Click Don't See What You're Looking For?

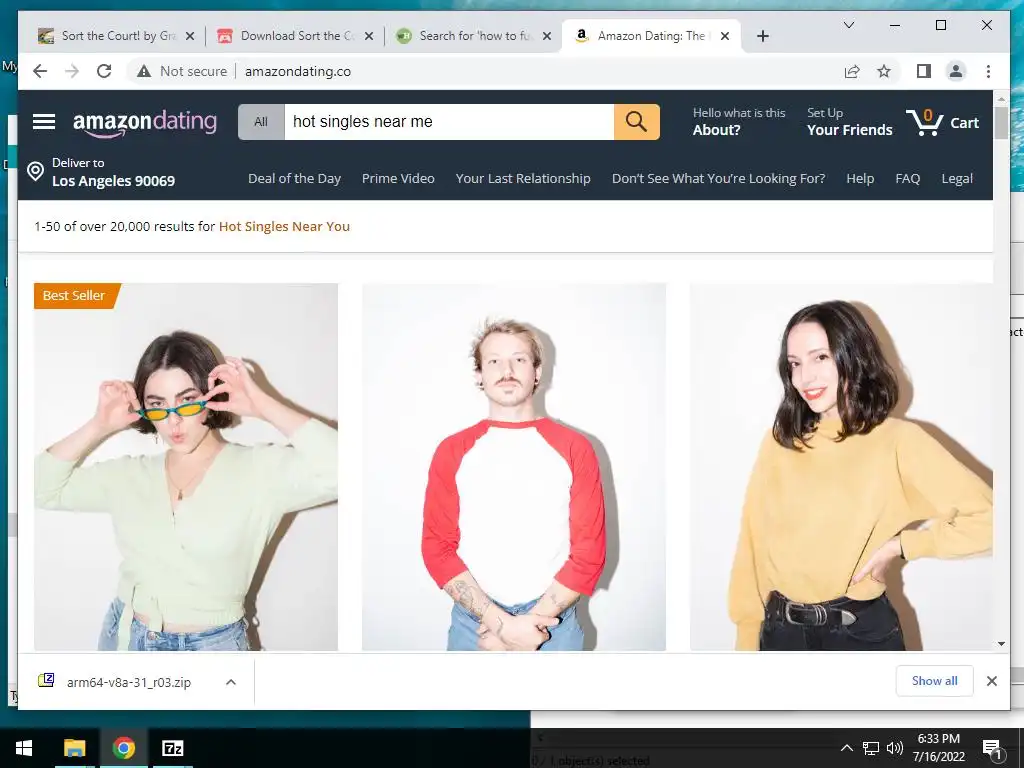tap(718, 178)
